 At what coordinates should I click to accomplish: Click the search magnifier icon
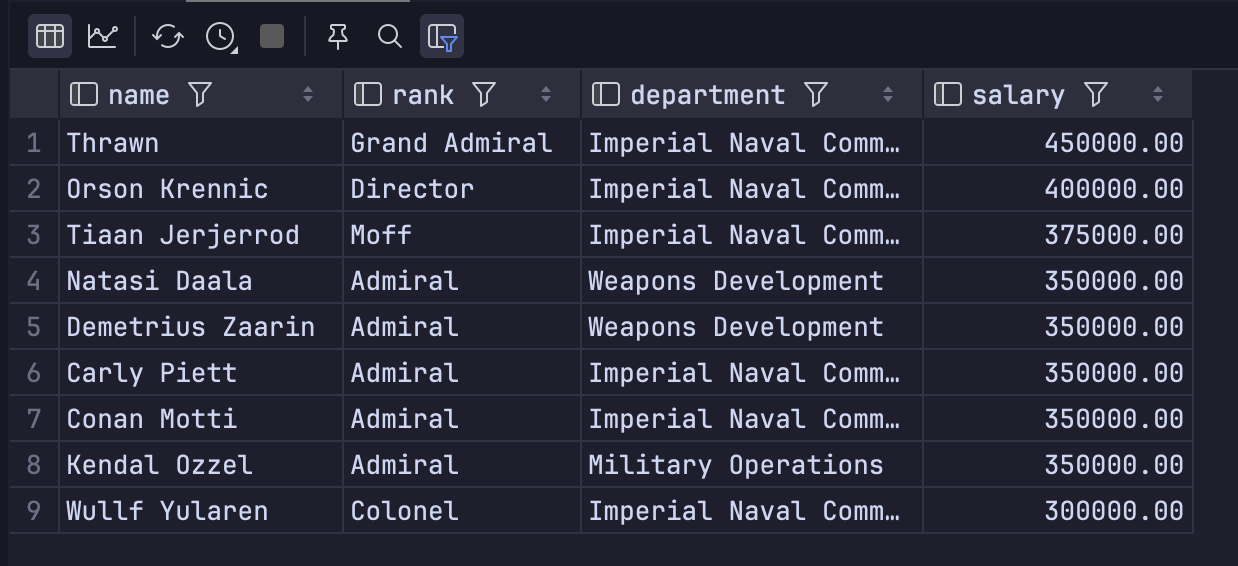(390, 37)
